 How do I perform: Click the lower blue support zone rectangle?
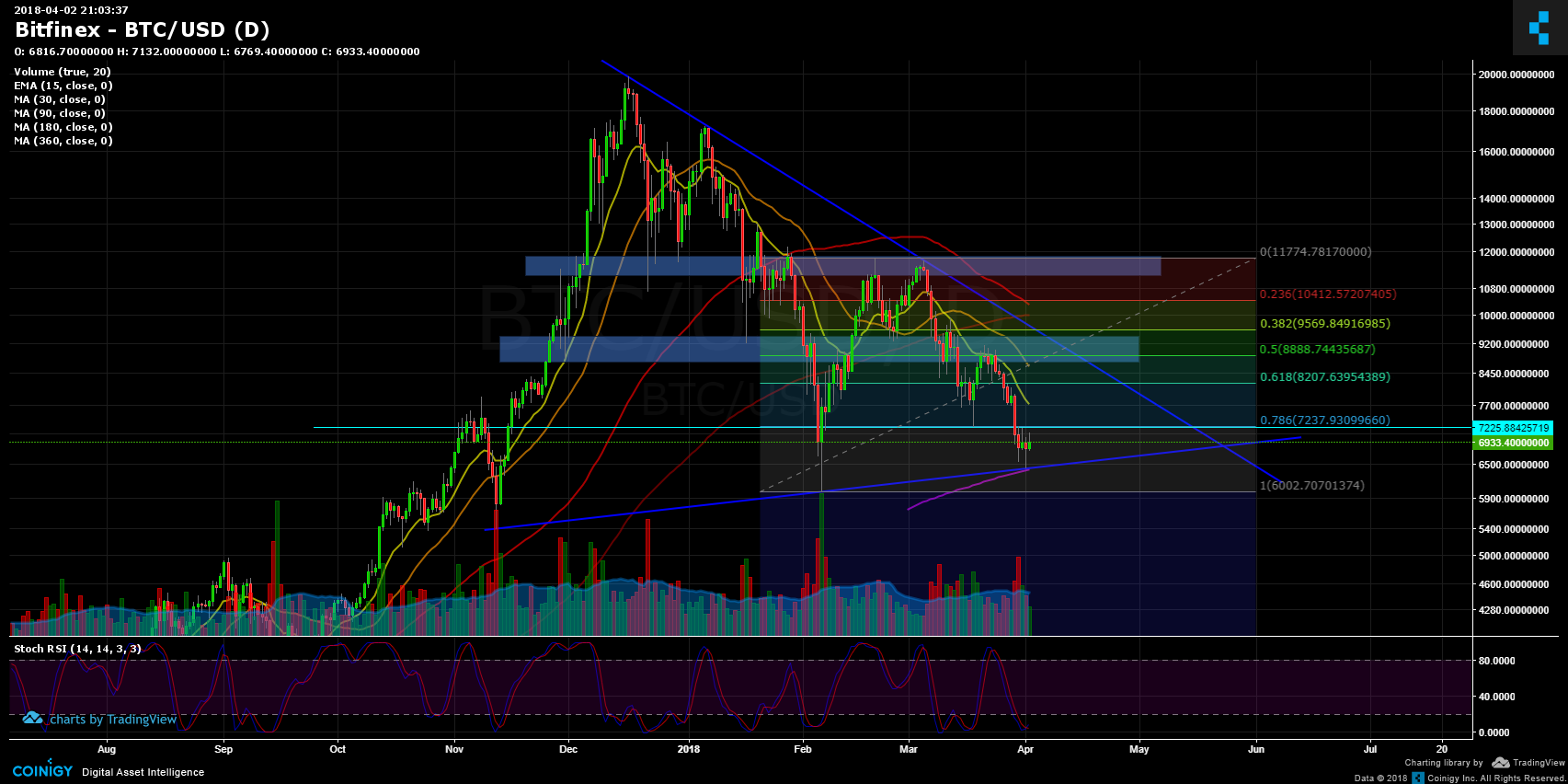click(819, 349)
